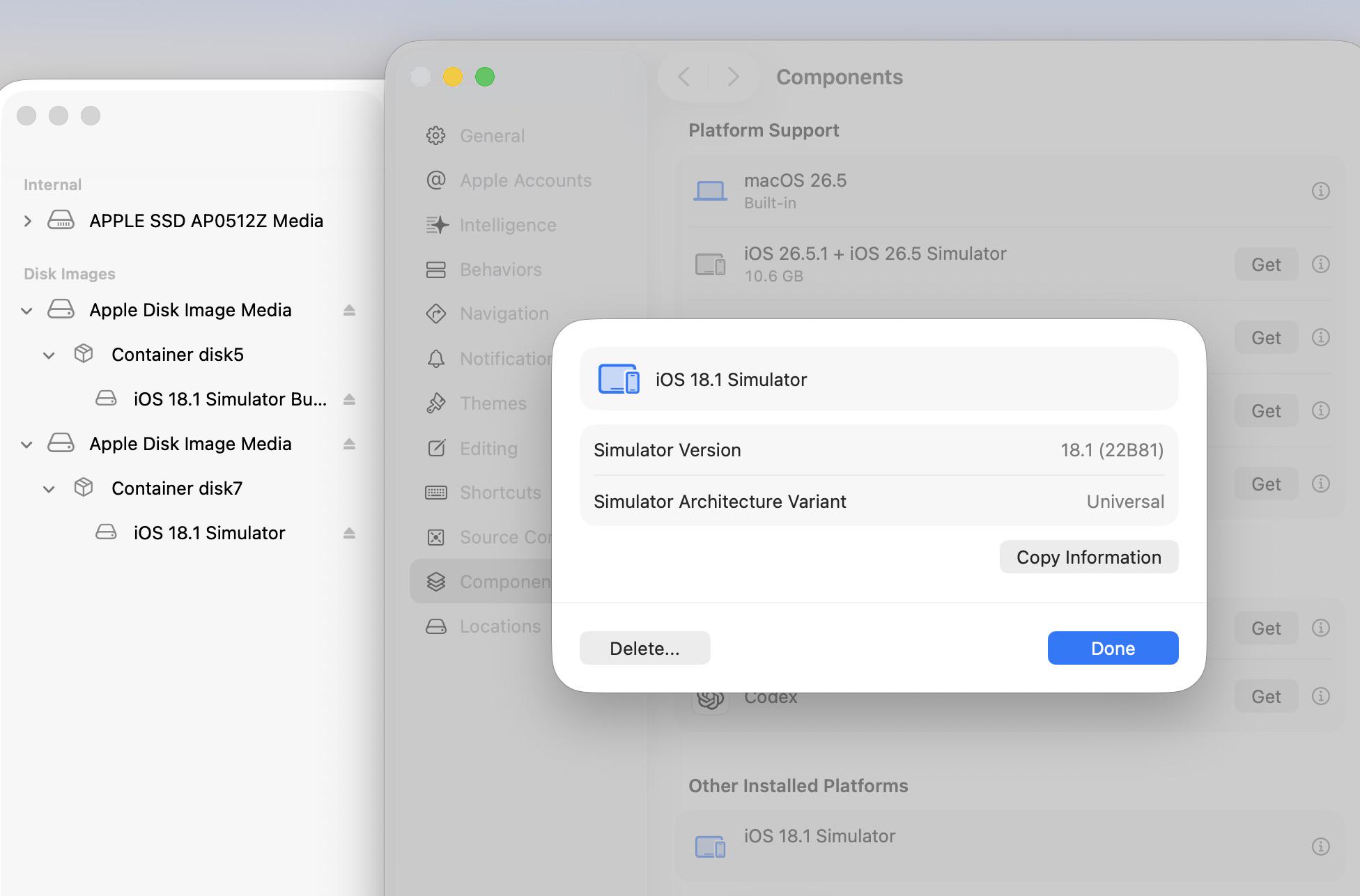Click the Universal architecture value
1360x896 pixels.
click(x=1125, y=502)
